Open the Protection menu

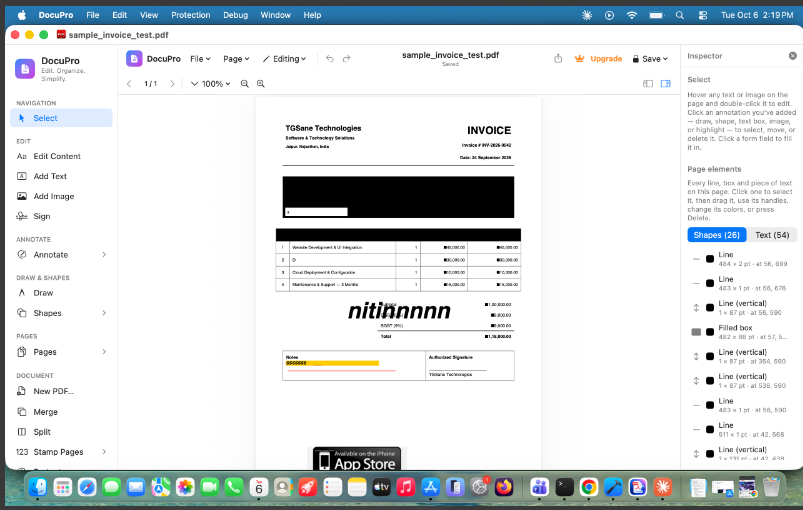click(x=191, y=15)
